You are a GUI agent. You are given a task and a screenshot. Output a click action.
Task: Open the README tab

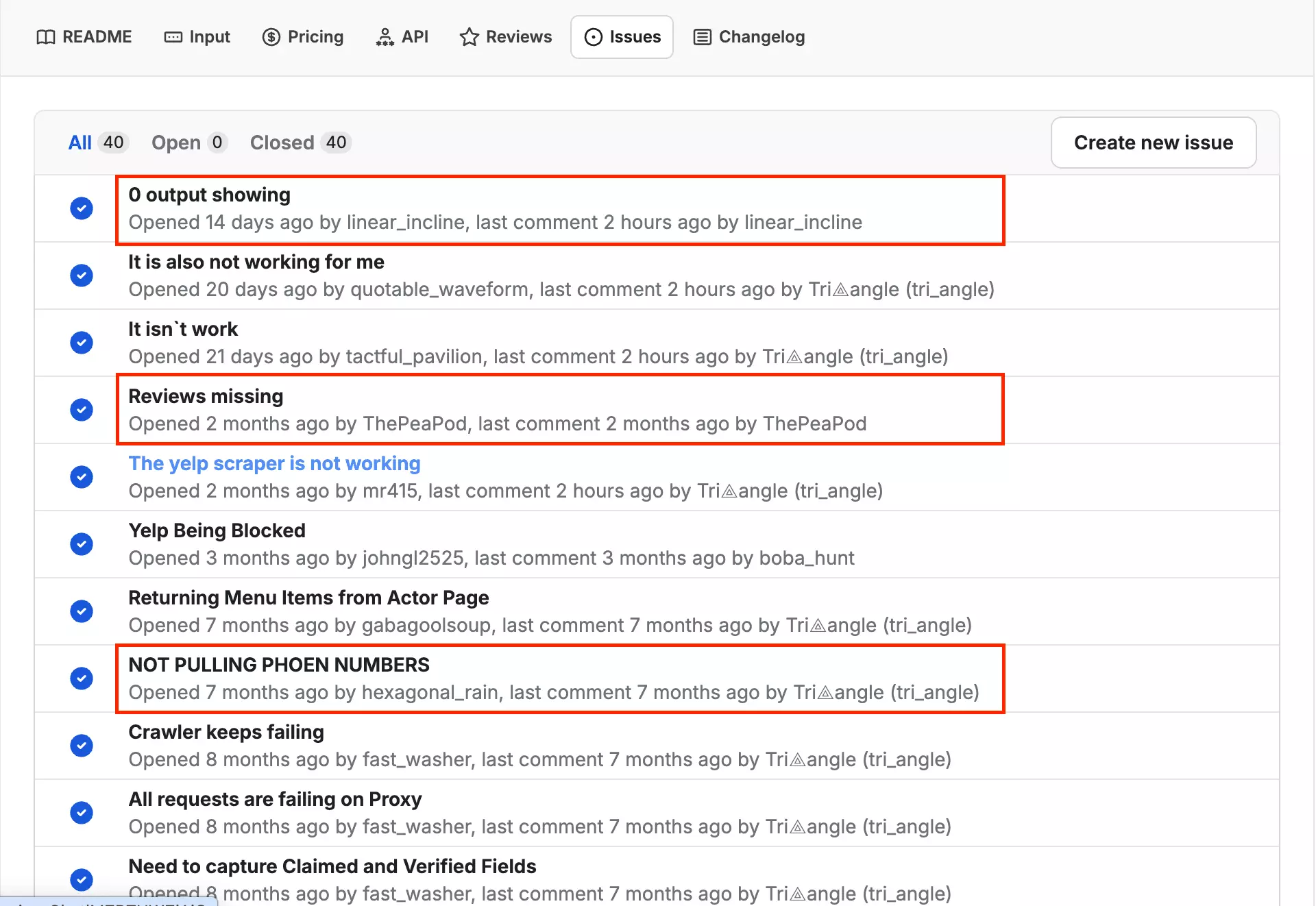(x=84, y=37)
